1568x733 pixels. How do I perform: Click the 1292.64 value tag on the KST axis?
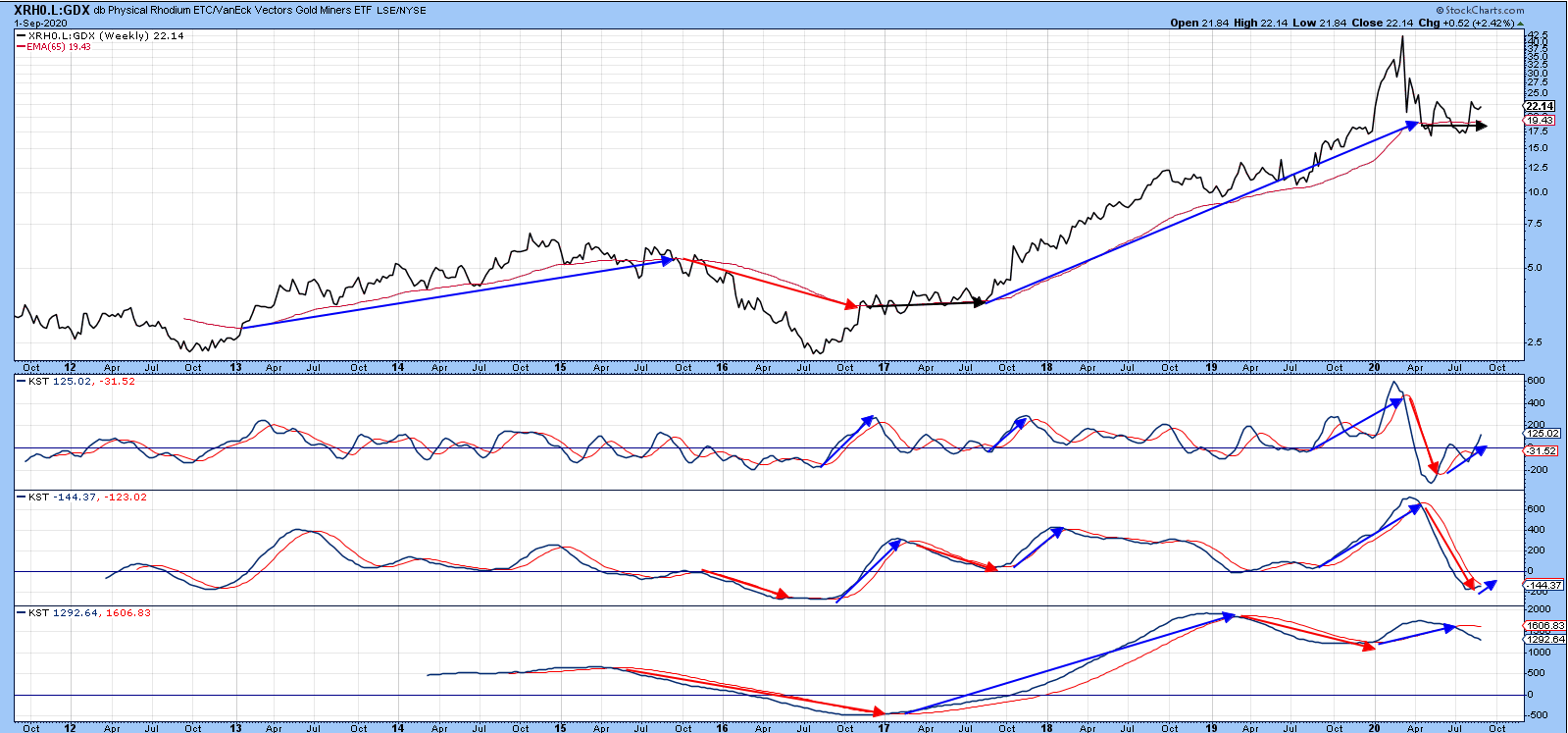[1545, 639]
